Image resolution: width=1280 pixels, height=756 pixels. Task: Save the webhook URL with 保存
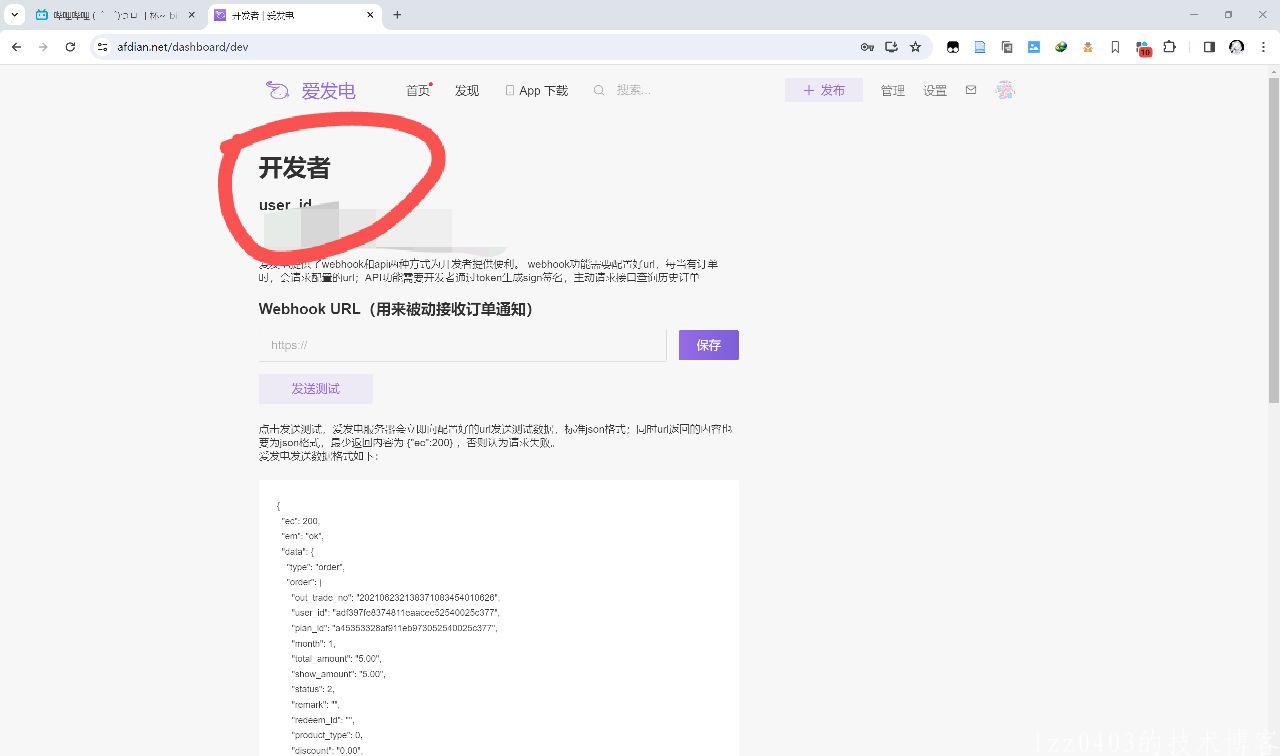709,345
